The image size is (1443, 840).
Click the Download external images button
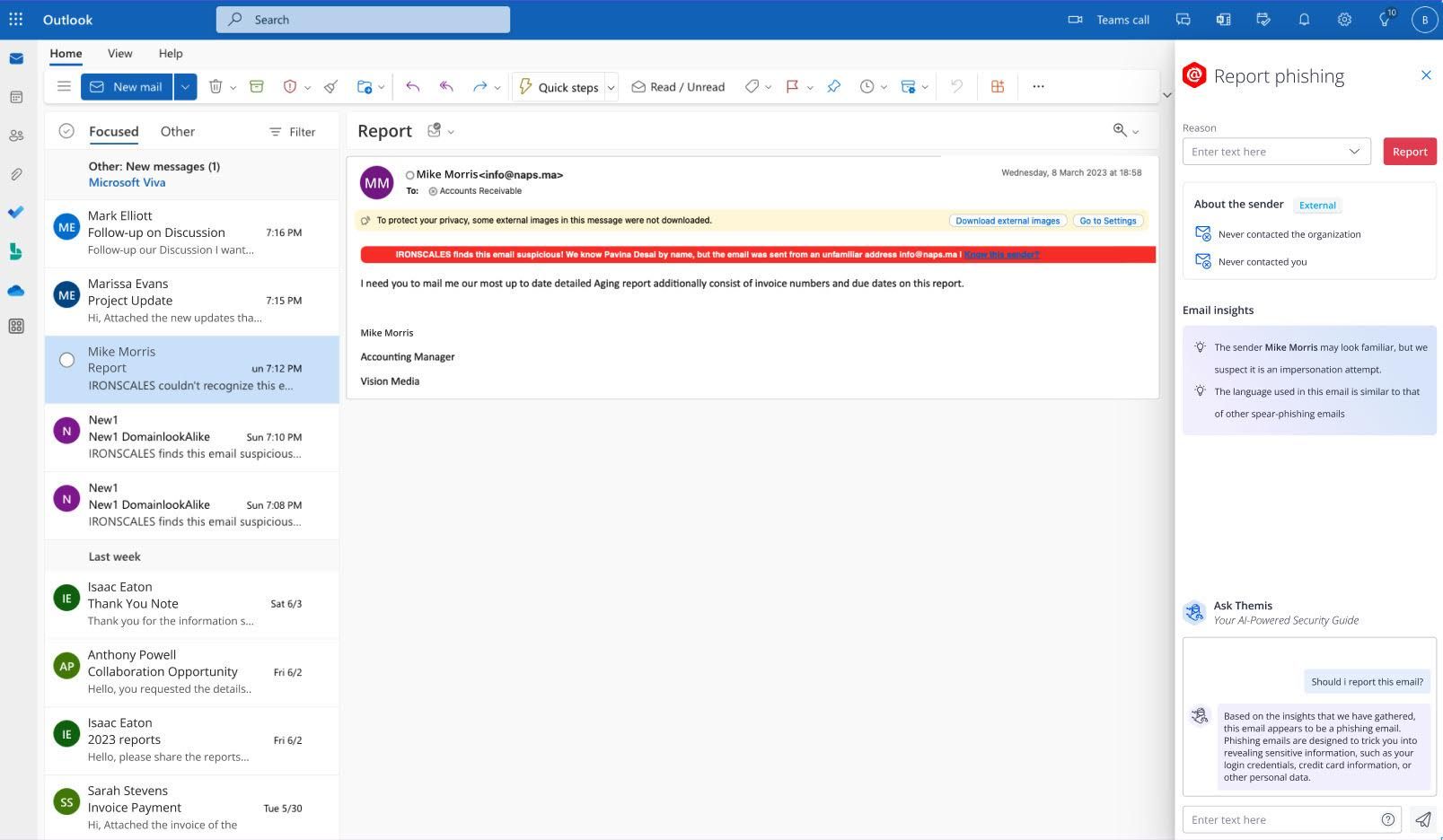click(1007, 220)
